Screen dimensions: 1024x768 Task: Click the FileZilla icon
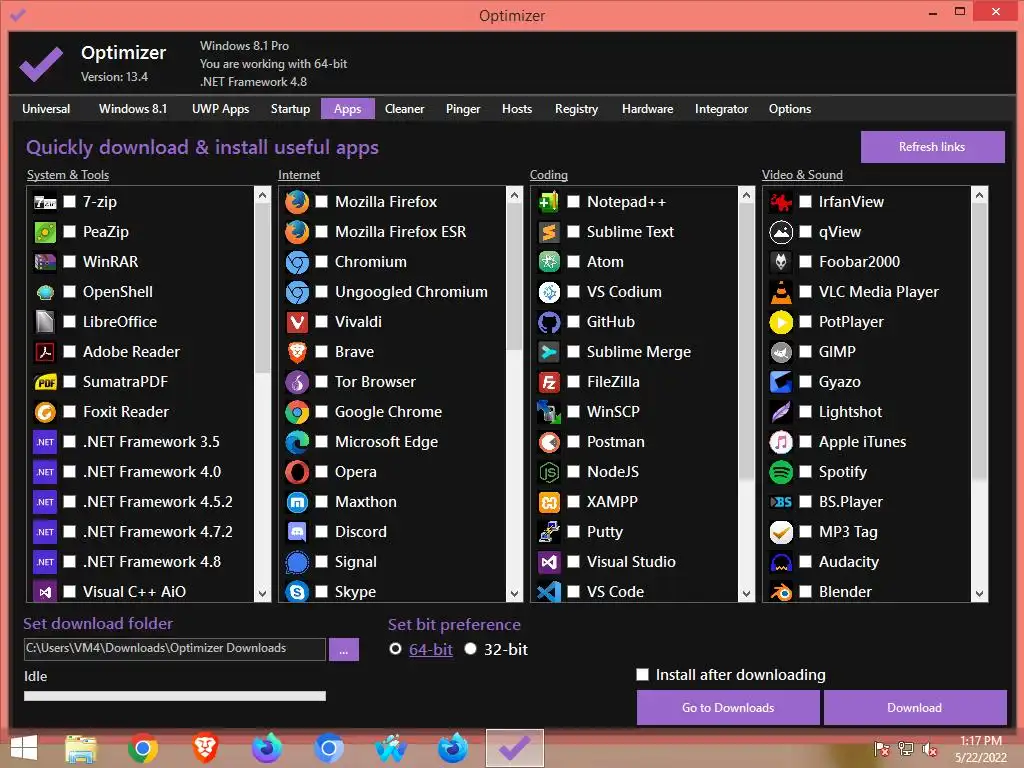pyautogui.click(x=549, y=382)
